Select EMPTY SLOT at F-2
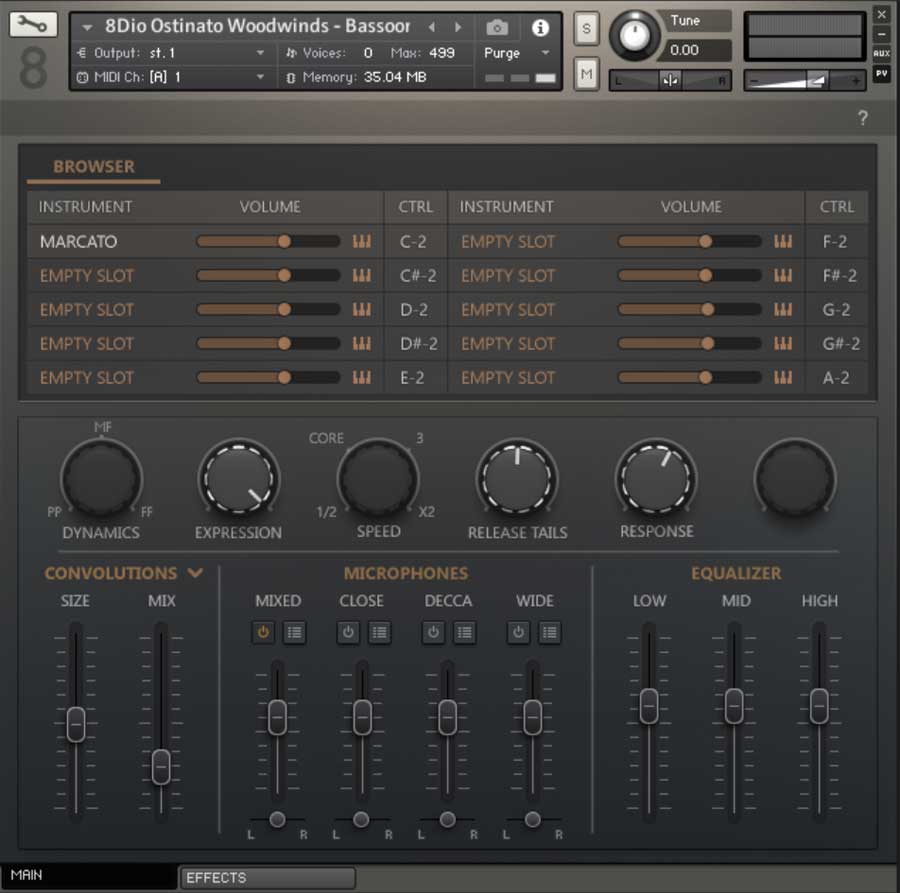 point(508,242)
